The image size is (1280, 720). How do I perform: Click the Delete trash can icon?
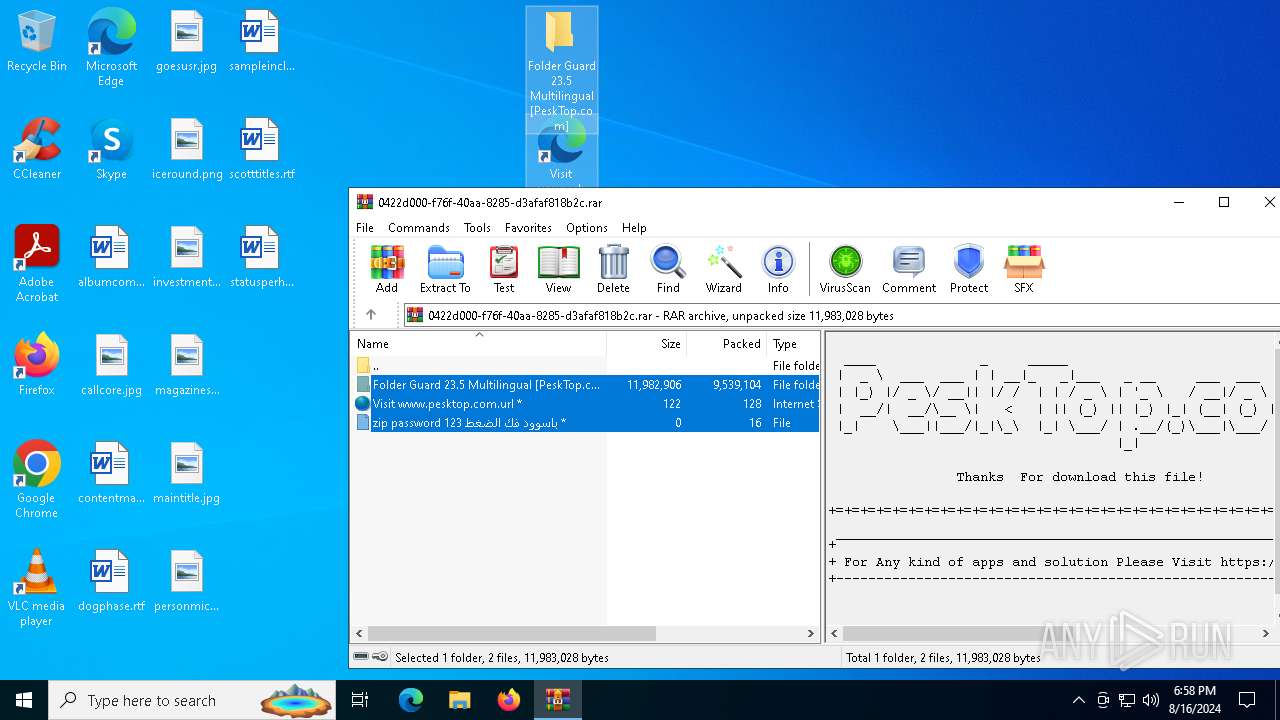point(613,269)
